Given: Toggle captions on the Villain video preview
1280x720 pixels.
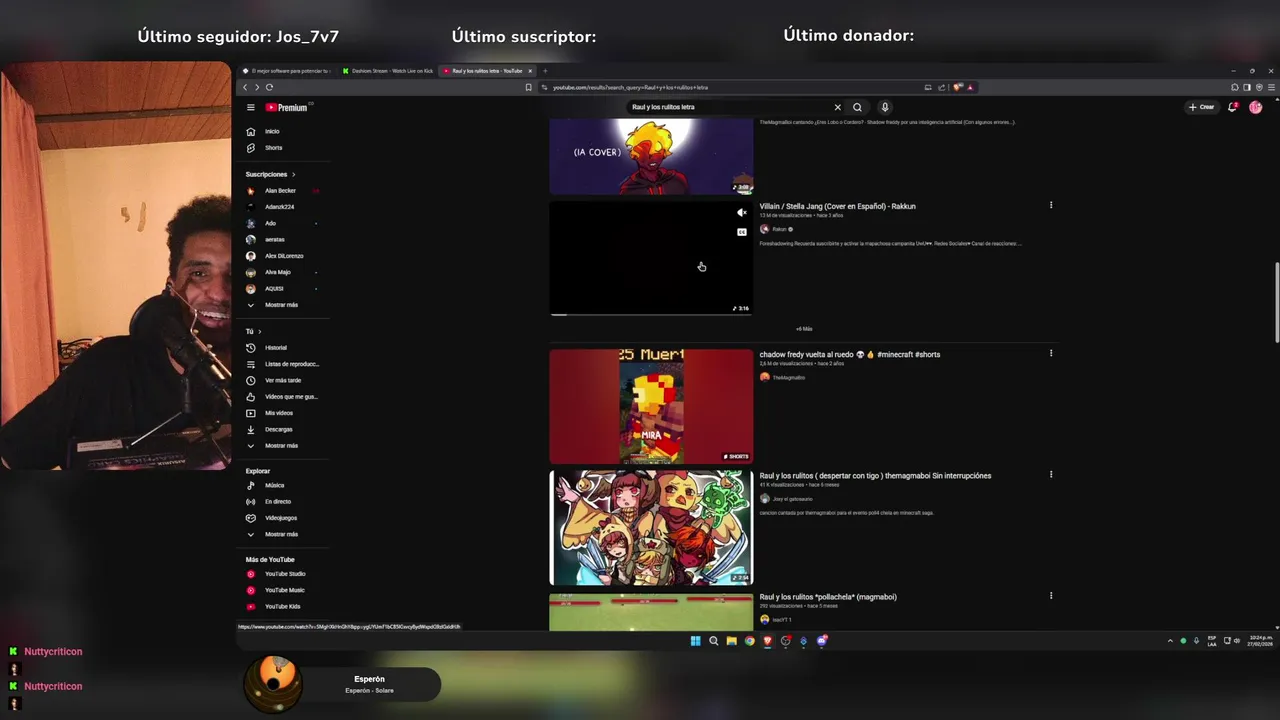Looking at the screenshot, I should coord(742,232).
